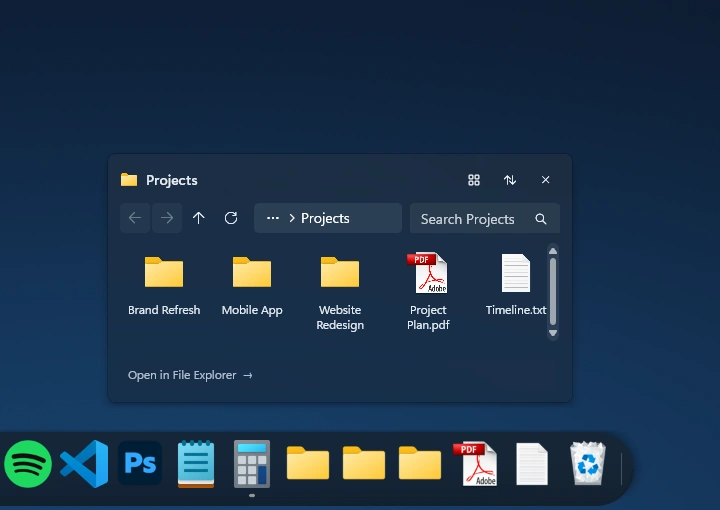The width and height of the screenshot is (720, 510).
Task: Open the blank text document in dock
Action: (x=532, y=464)
